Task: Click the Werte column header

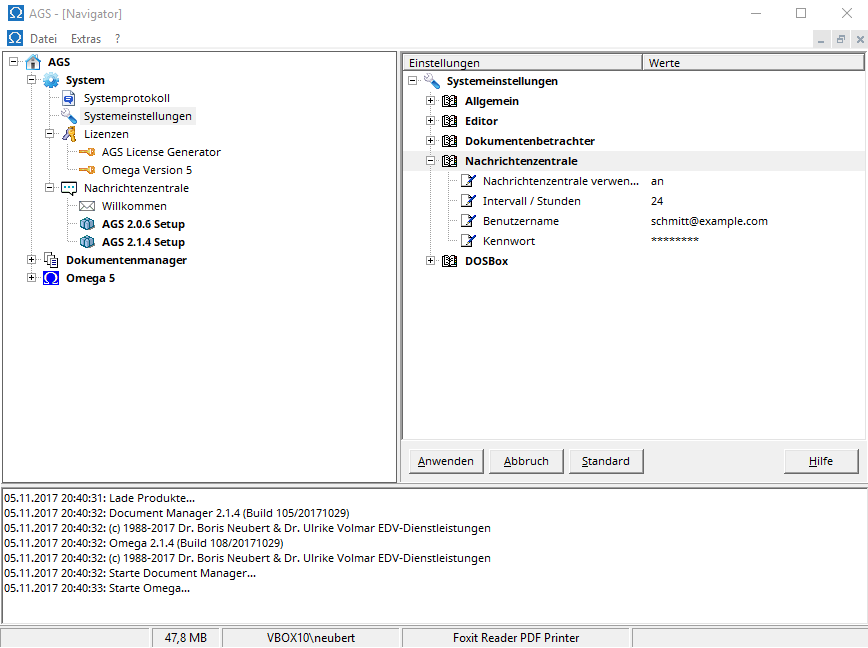Action: 753,63
